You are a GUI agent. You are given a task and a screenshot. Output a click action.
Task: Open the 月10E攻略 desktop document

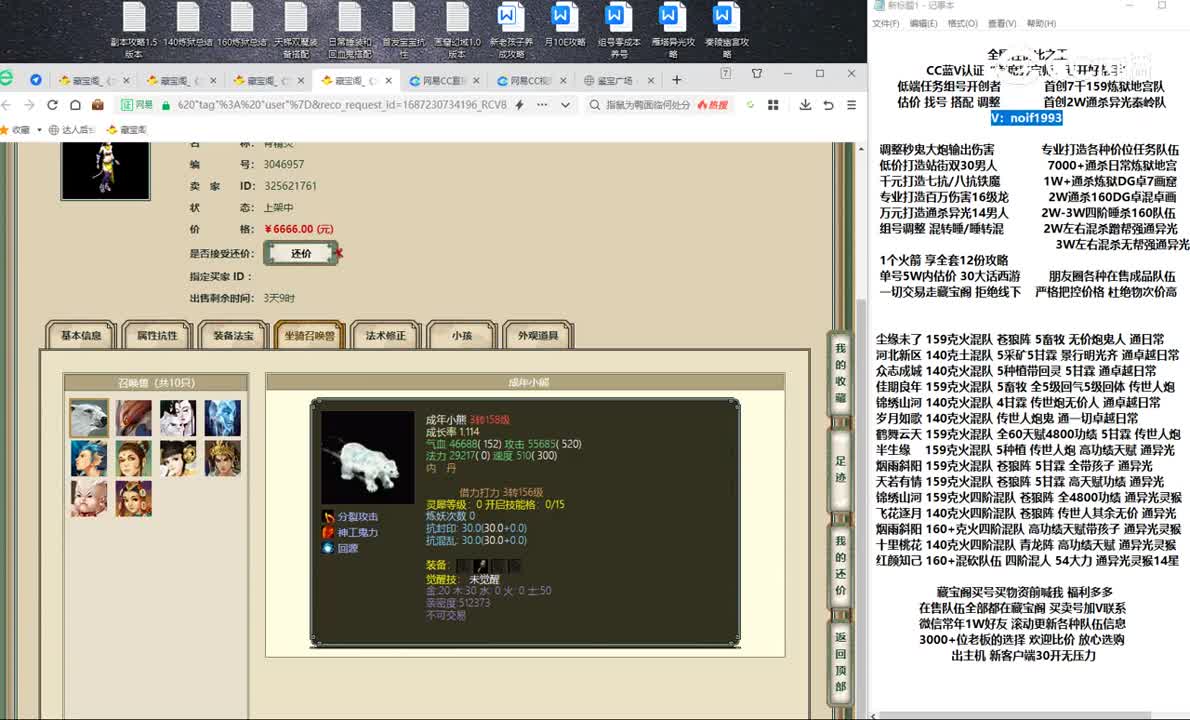pos(564,28)
